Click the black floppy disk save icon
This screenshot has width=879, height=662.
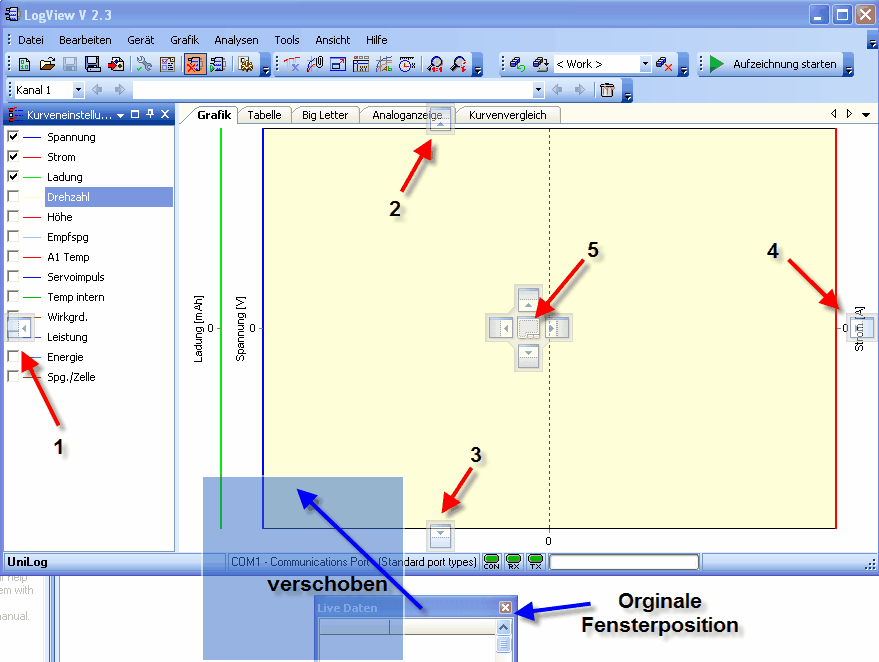click(x=92, y=64)
